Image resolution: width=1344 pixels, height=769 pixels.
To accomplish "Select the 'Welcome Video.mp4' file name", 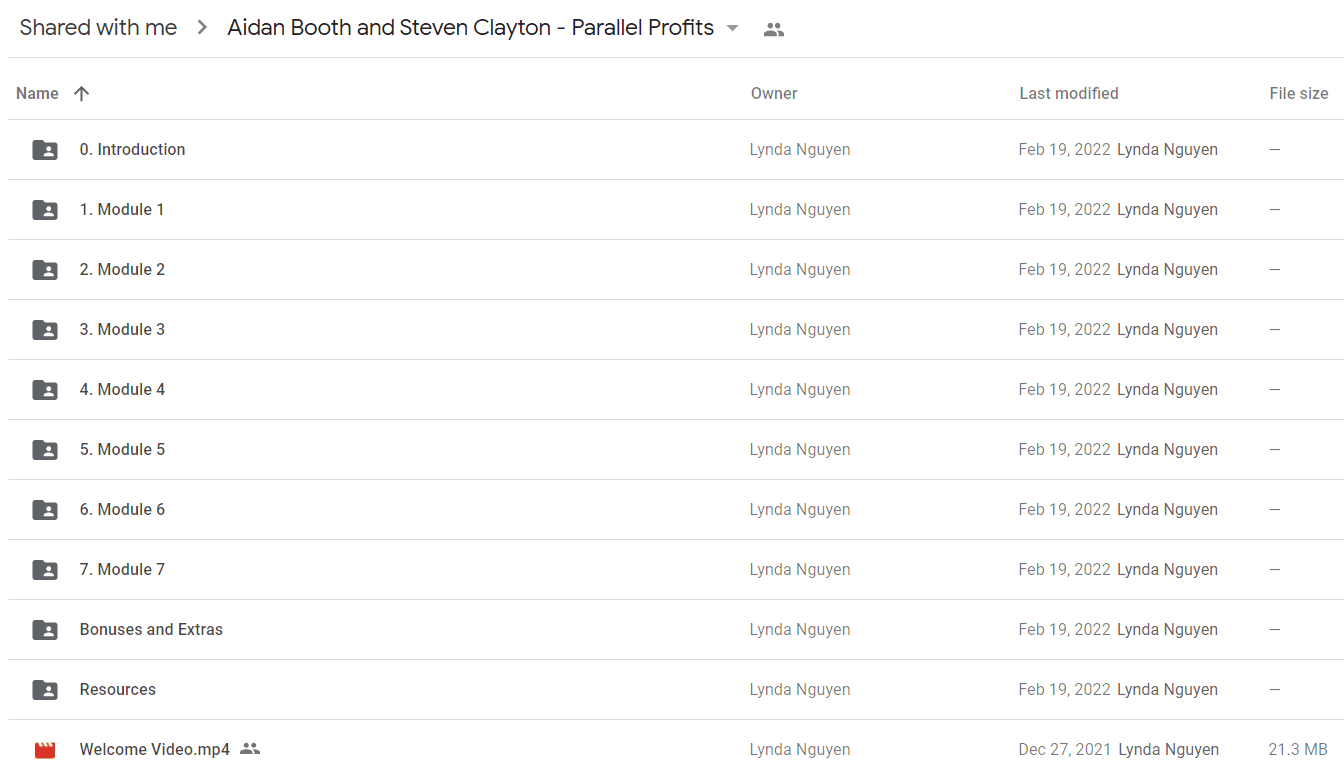I will 155,749.
